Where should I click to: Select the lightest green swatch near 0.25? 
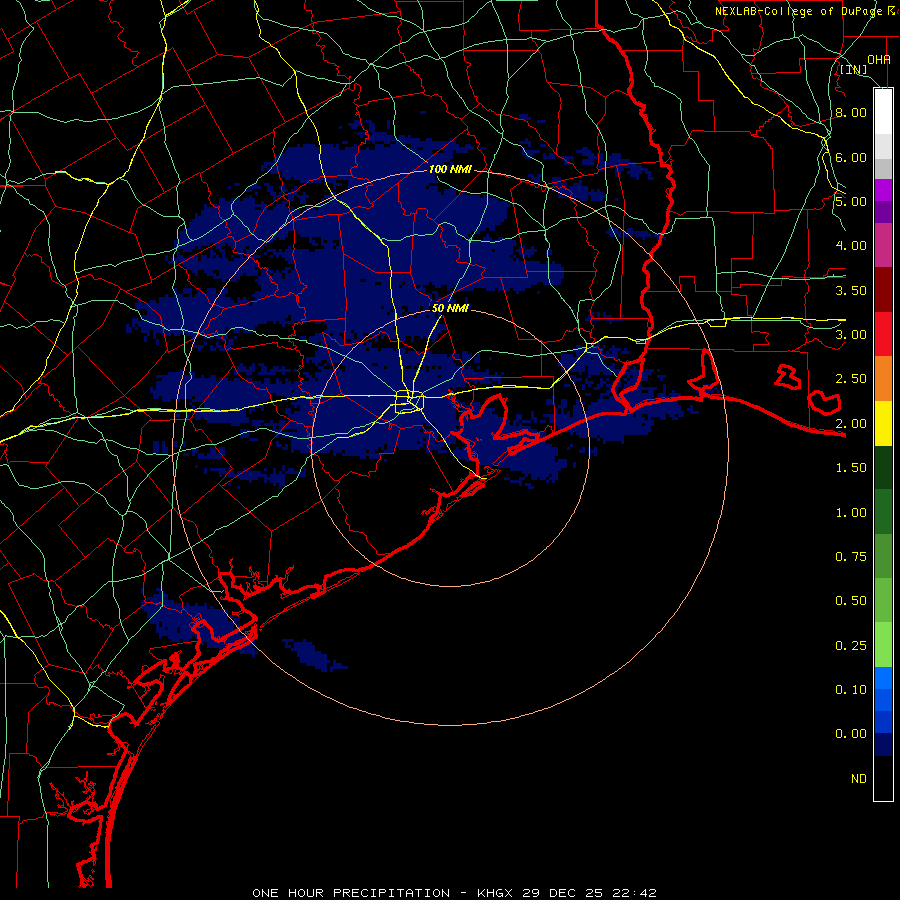[x=883, y=645]
